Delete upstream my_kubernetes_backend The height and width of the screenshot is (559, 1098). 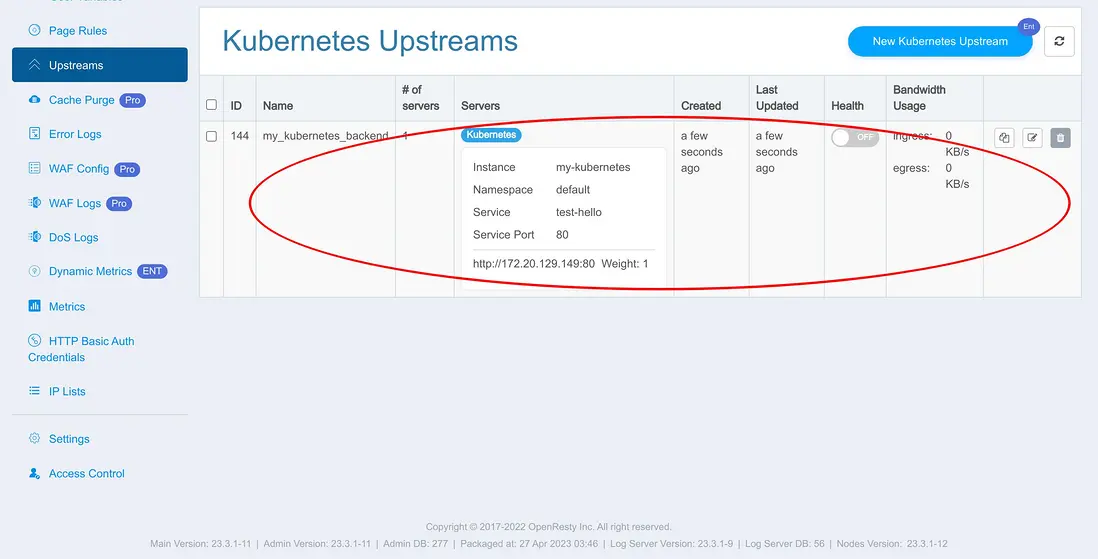point(1060,138)
